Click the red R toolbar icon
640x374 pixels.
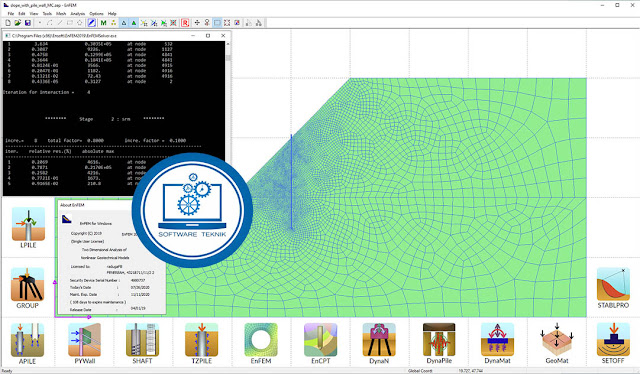click(x=185, y=23)
